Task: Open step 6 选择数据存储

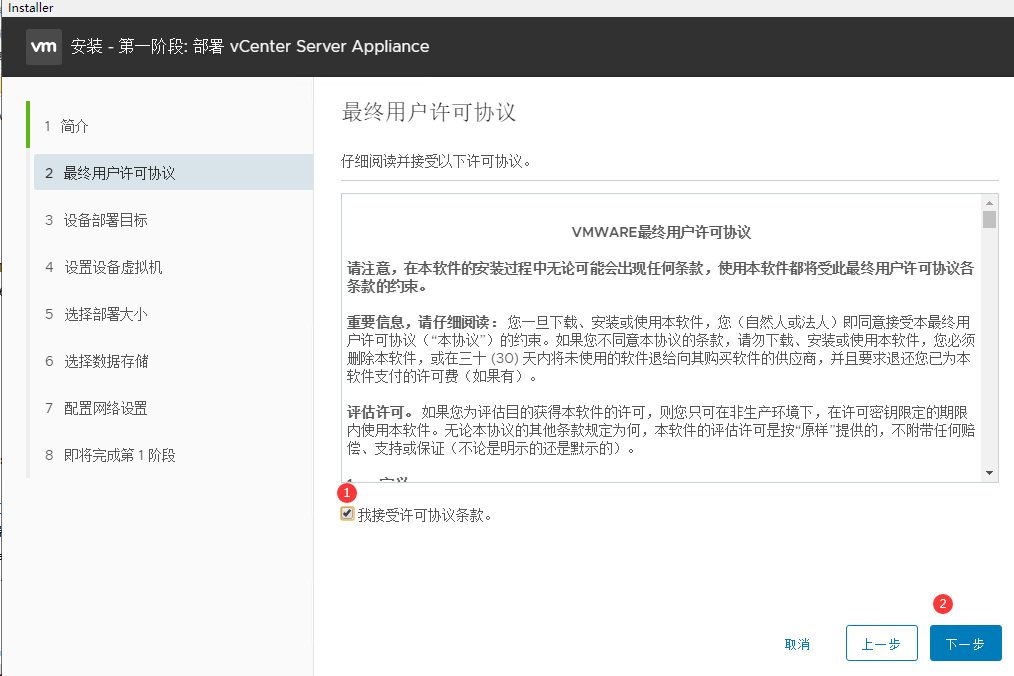Action: [x=105, y=361]
